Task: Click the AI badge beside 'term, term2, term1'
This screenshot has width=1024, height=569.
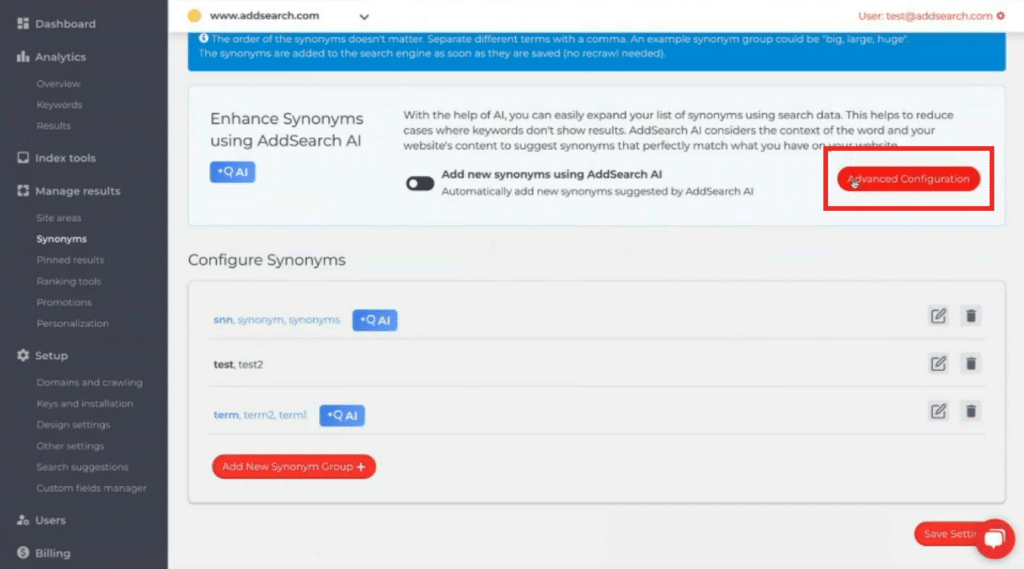Action: 342,415
